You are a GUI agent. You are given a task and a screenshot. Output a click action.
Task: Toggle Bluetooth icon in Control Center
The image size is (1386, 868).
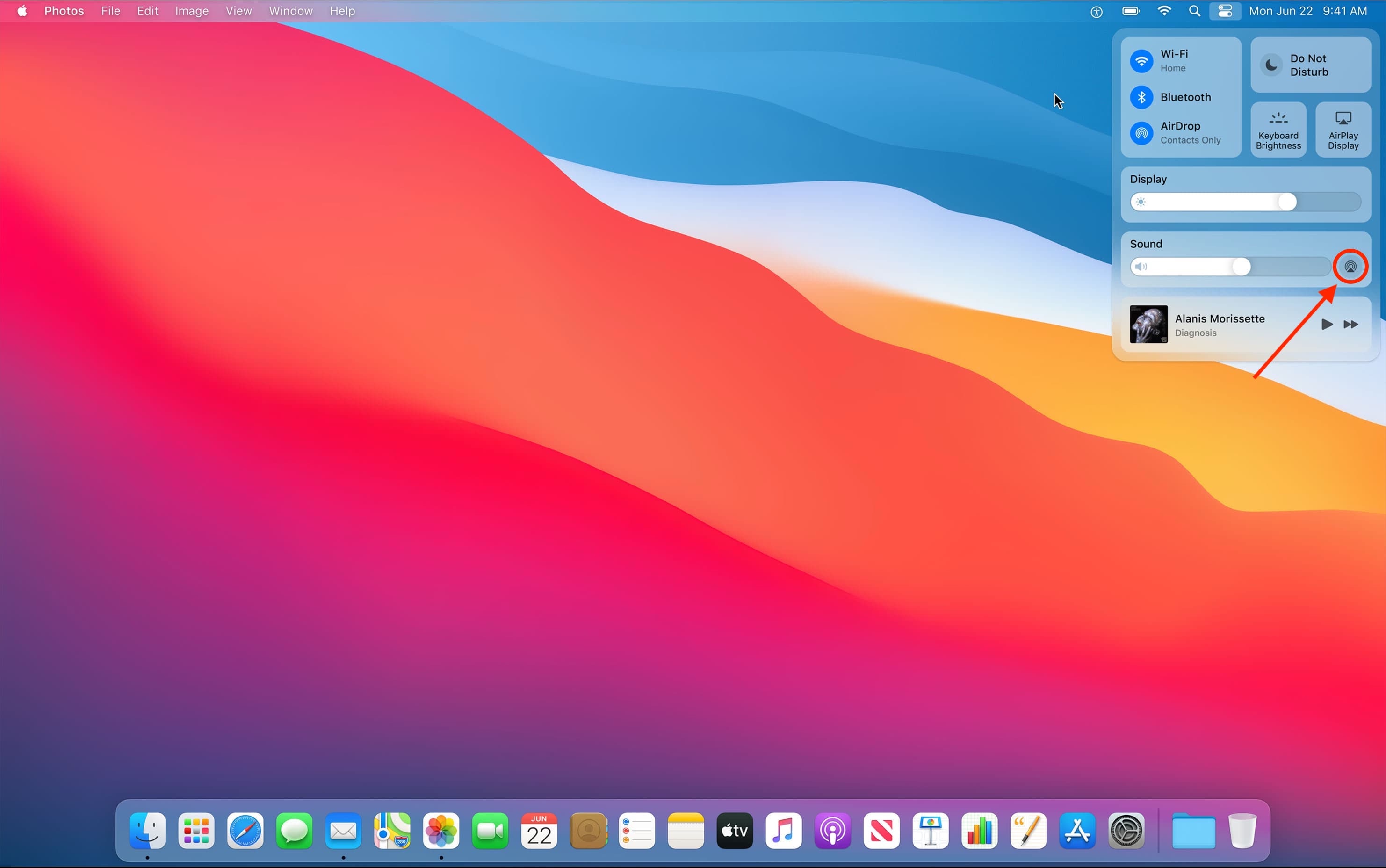(x=1141, y=97)
